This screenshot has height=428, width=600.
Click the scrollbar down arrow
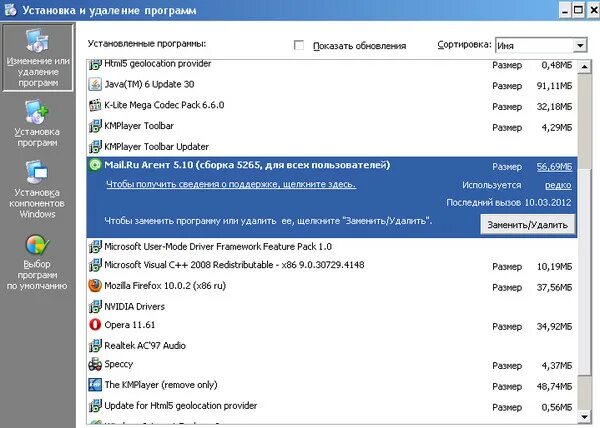pyautogui.click(x=584, y=417)
